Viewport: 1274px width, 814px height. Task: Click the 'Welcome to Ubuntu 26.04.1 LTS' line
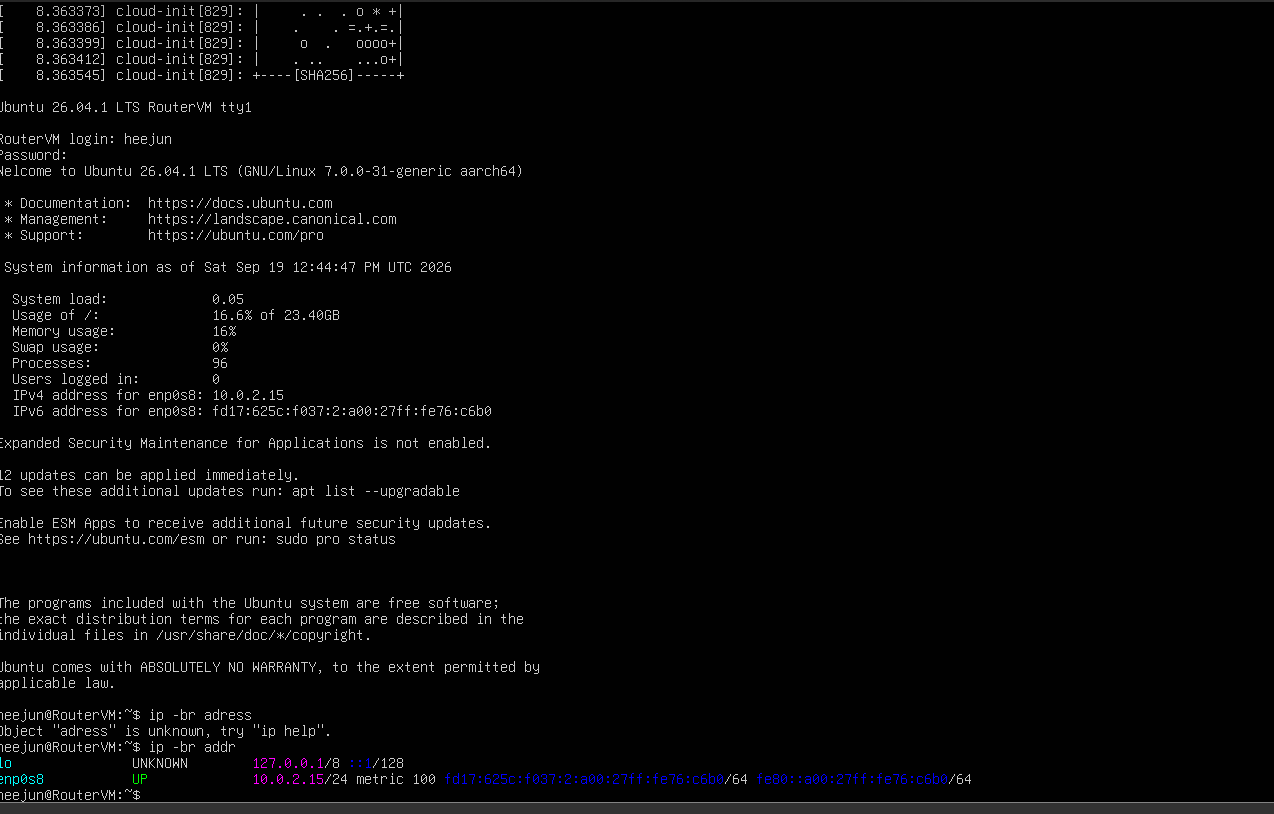[261, 171]
